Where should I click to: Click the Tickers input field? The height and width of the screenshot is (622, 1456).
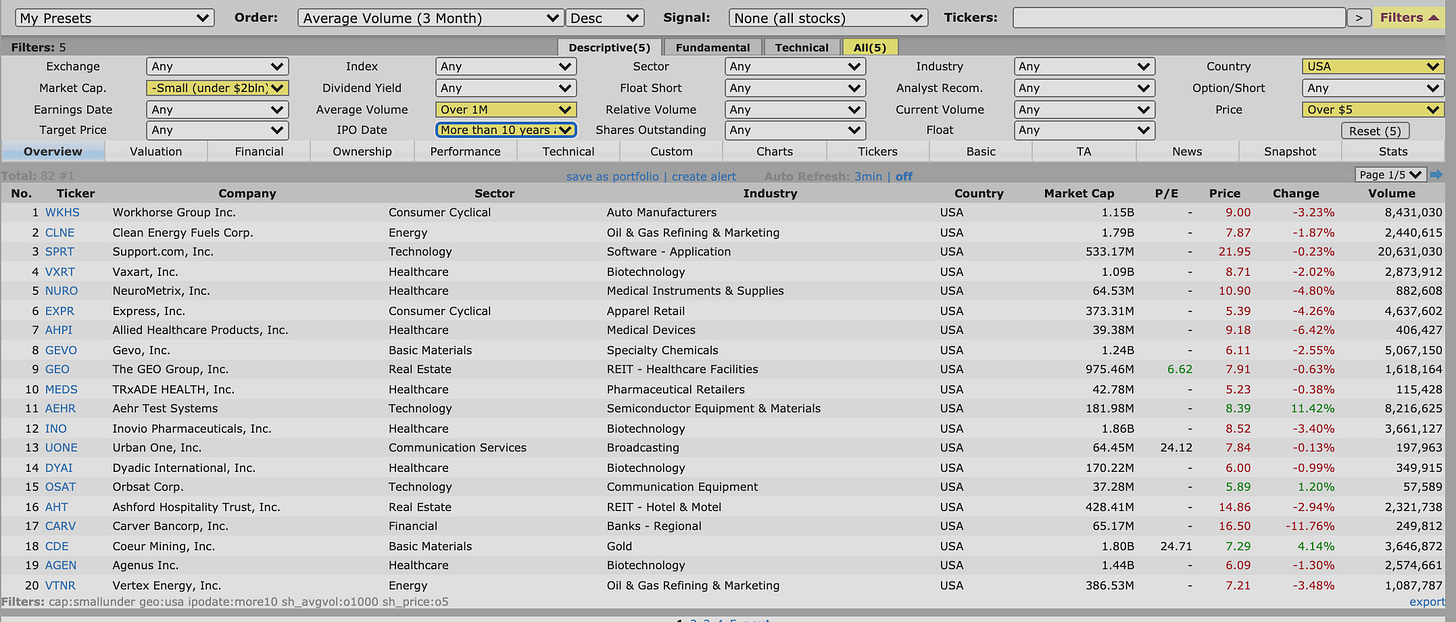[x=1179, y=17]
